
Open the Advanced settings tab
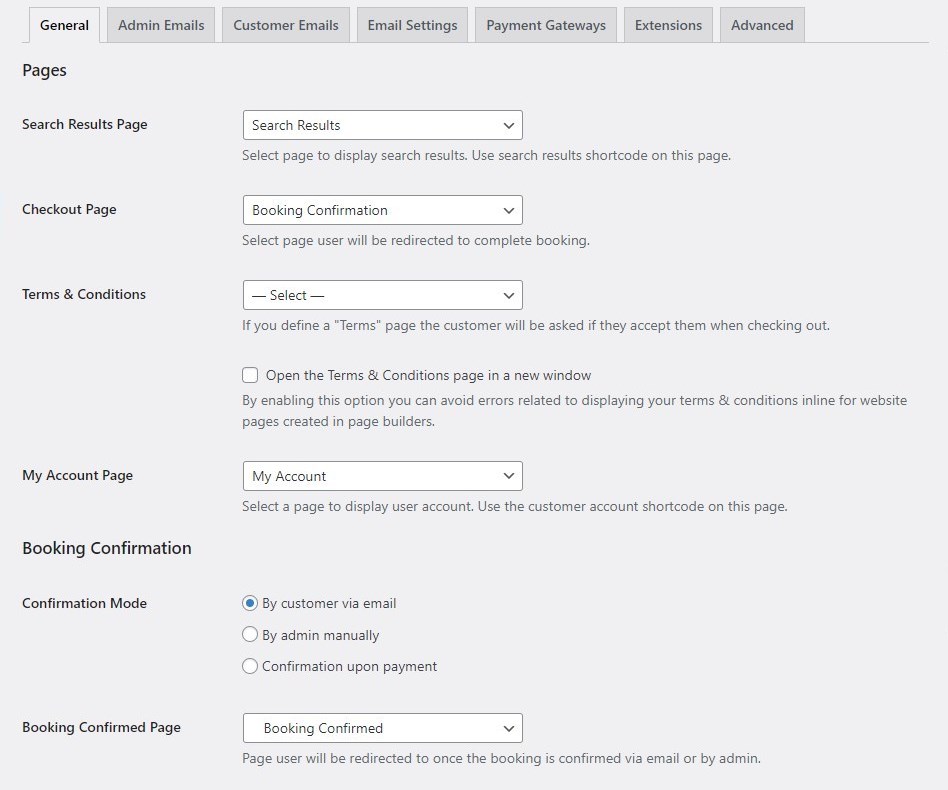tap(762, 26)
